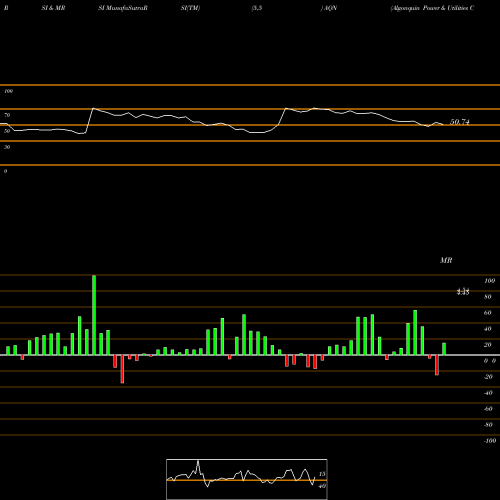Click the longest red MR histogram bar

click(x=122, y=369)
